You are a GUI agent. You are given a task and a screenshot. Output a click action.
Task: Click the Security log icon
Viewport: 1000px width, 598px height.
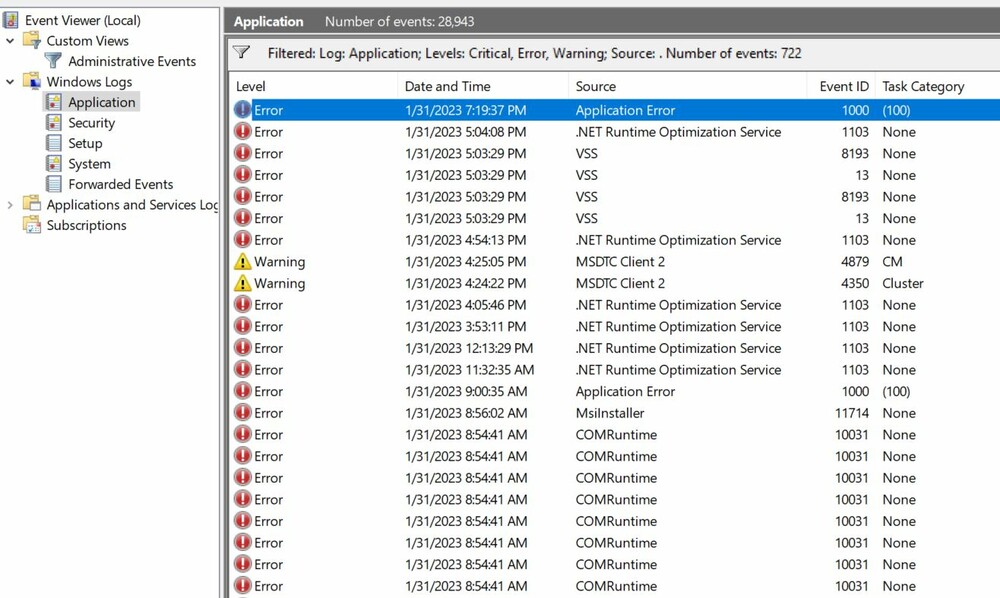pyautogui.click(x=53, y=123)
